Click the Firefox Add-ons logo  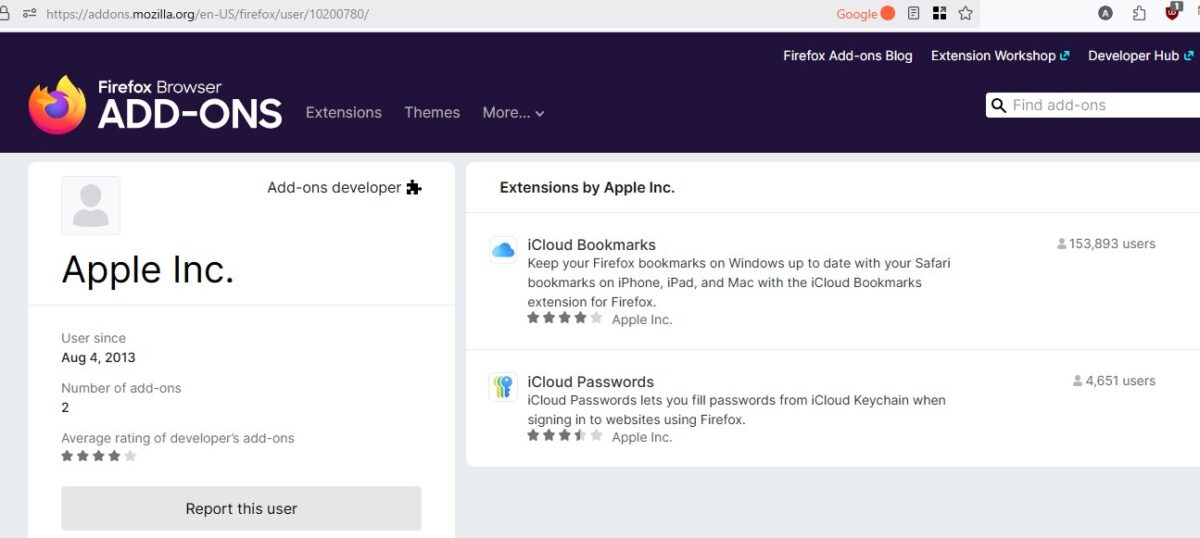pos(155,105)
